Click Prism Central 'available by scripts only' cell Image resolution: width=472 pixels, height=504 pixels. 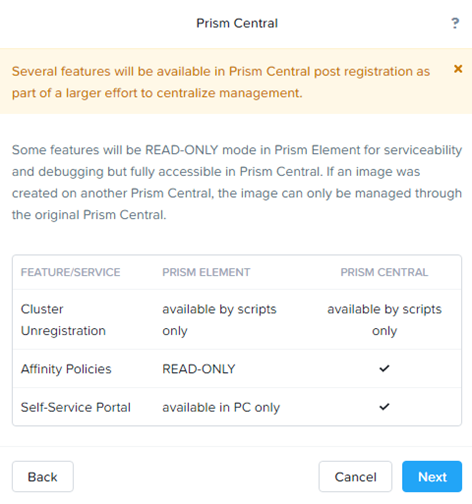(384, 320)
